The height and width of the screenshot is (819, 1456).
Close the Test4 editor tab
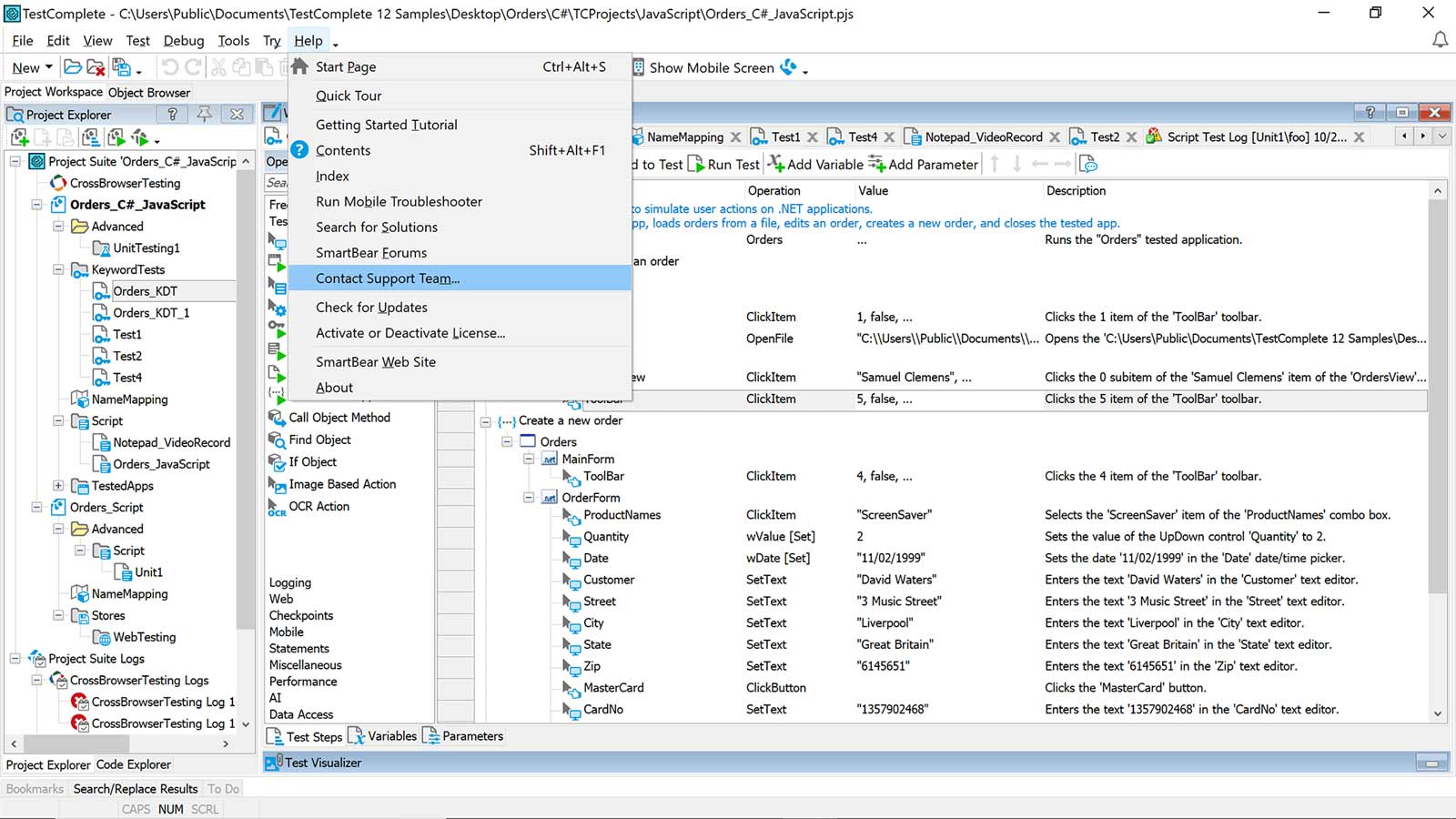(x=889, y=137)
